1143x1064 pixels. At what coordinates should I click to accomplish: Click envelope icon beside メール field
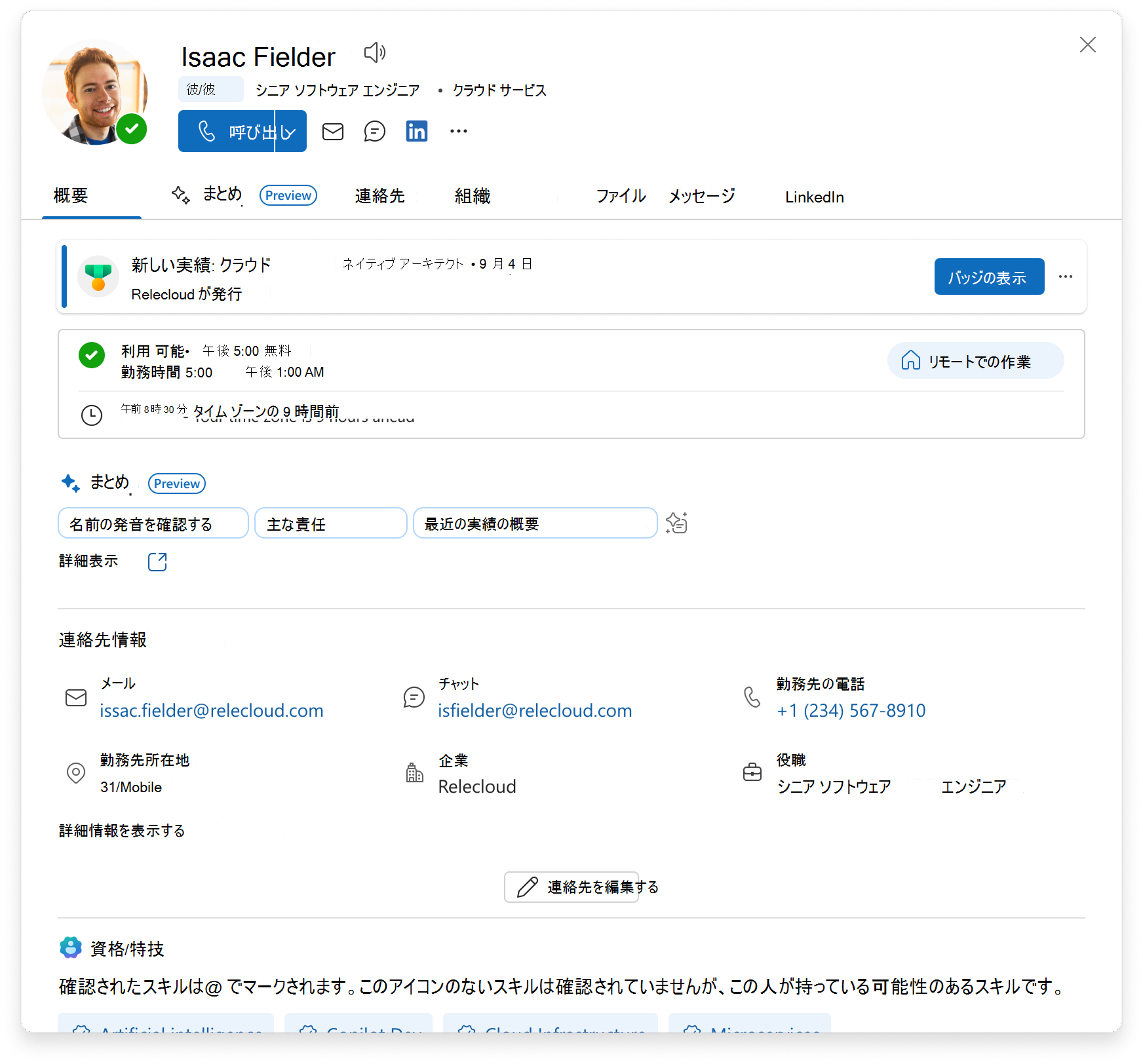coord(76,698)
